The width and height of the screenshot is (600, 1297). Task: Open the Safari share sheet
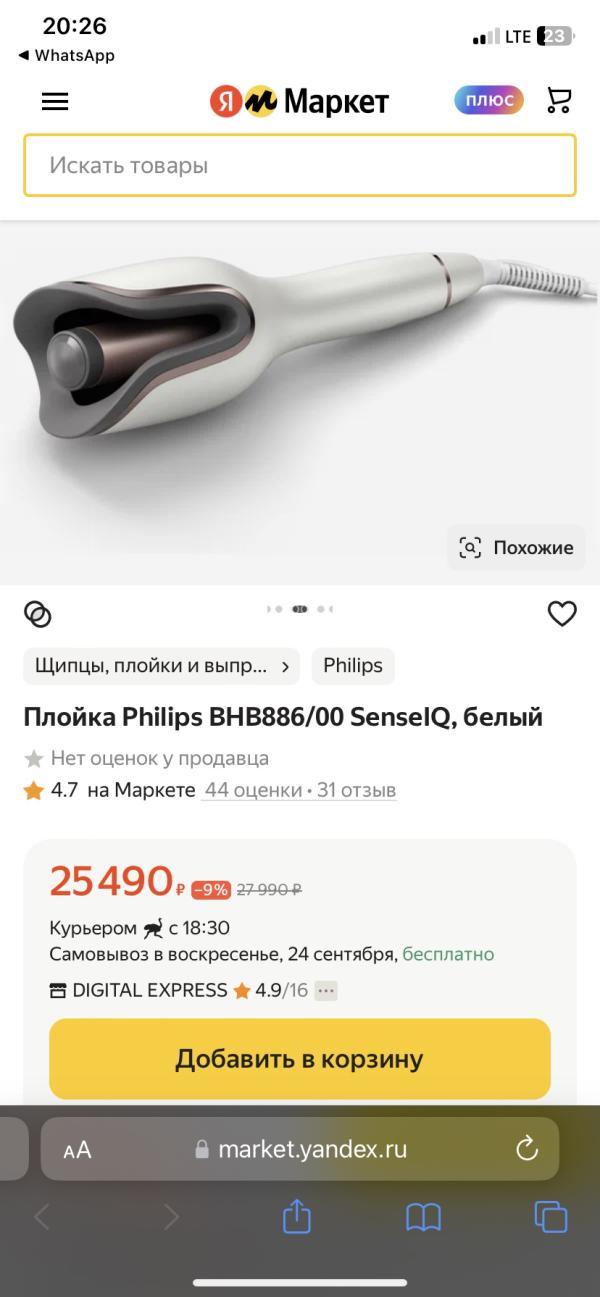(x=297, y=1216)
